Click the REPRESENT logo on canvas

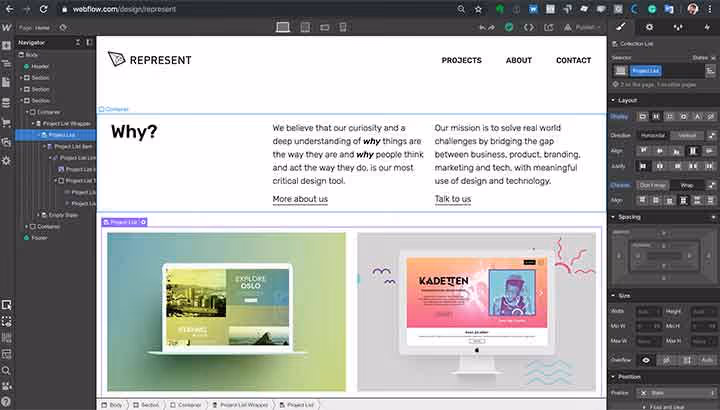coord(150,60)
